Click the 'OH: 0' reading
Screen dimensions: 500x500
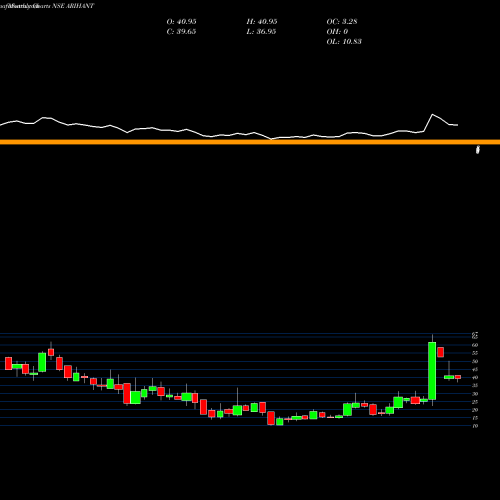337,32
